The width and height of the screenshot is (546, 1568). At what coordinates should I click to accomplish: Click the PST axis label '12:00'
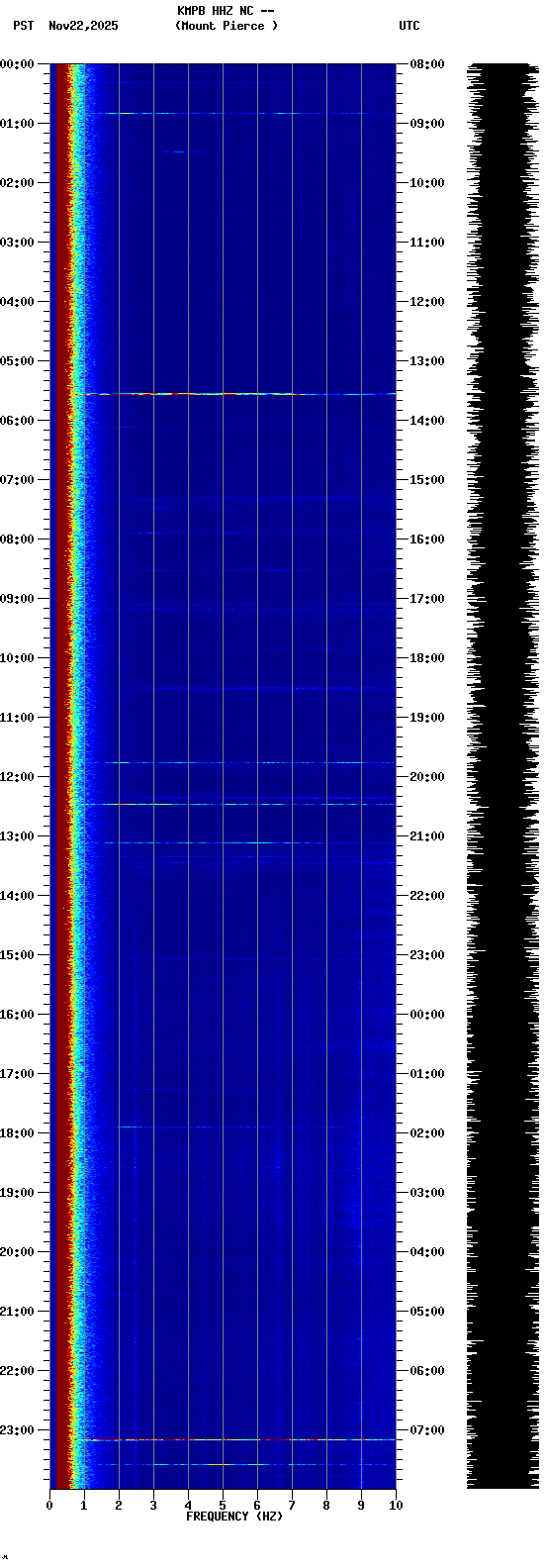coord(18,777)
